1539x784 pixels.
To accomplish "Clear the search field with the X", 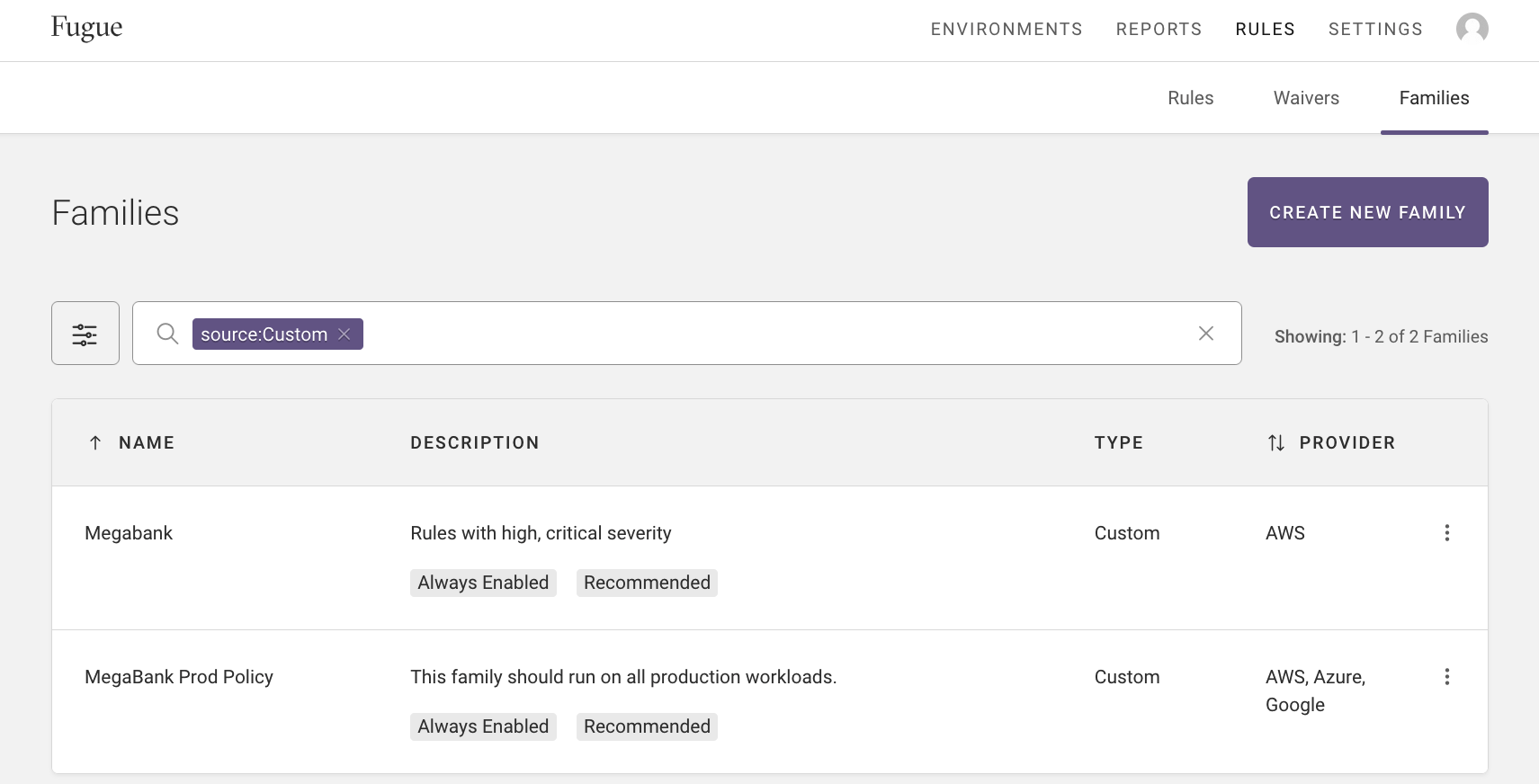I will coord(1206,334).
